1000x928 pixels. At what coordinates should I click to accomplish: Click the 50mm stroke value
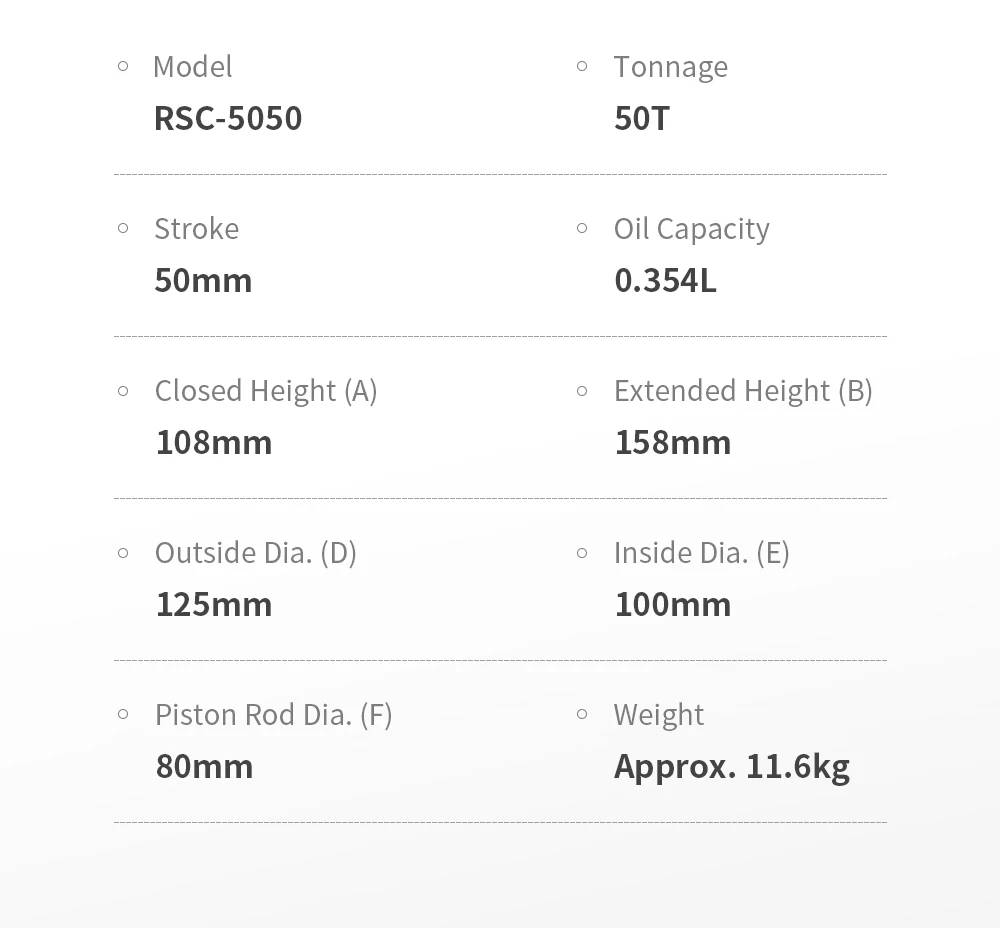point(203,281)
